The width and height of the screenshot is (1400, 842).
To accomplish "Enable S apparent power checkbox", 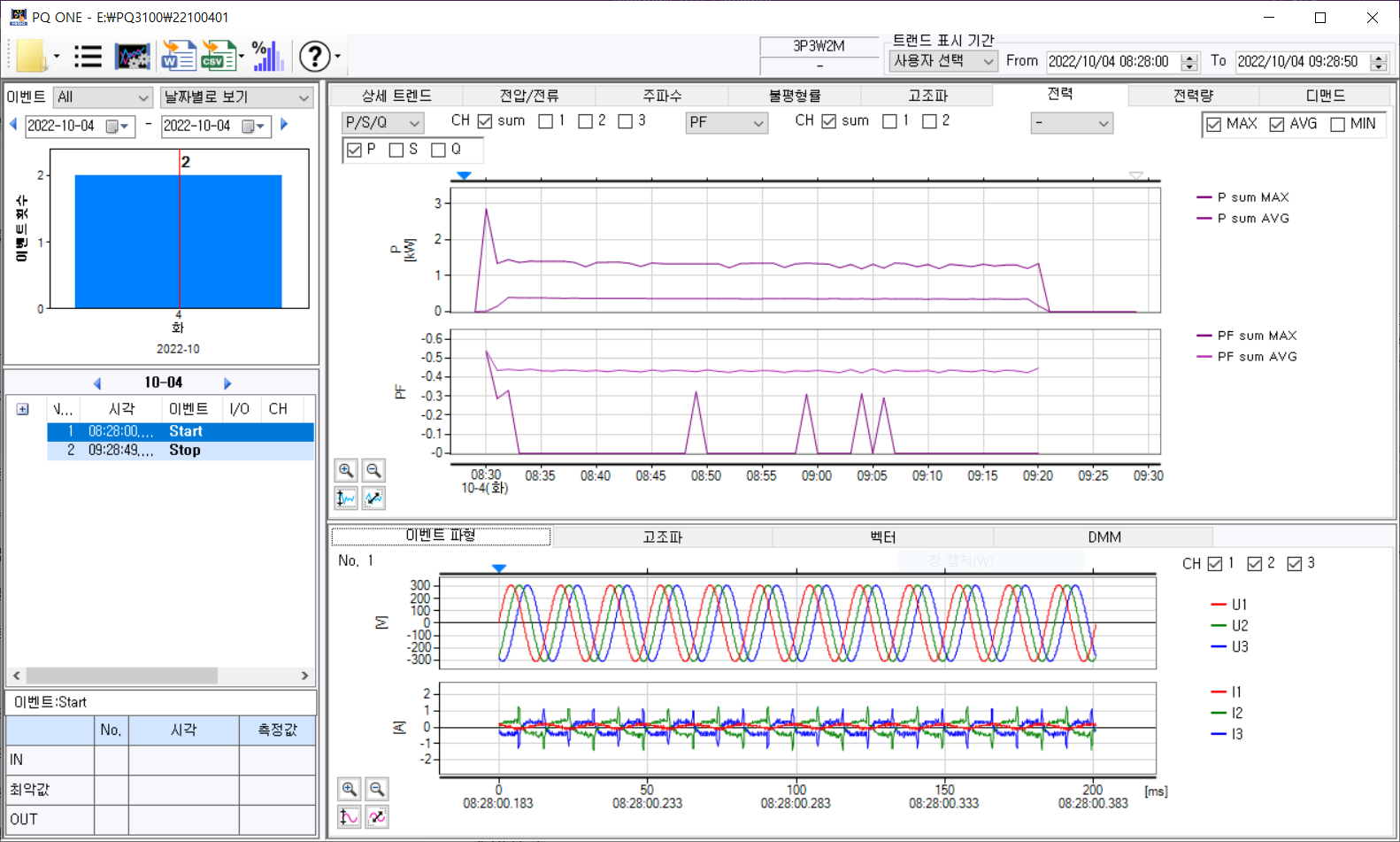I will [x=396, y=150].
